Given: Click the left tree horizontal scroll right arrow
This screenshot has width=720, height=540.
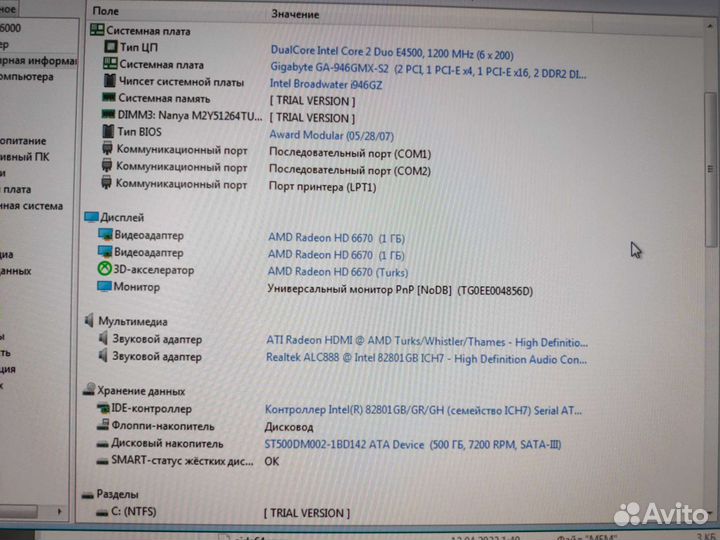Looking at the screenshot, I should [x=59, y=511].
